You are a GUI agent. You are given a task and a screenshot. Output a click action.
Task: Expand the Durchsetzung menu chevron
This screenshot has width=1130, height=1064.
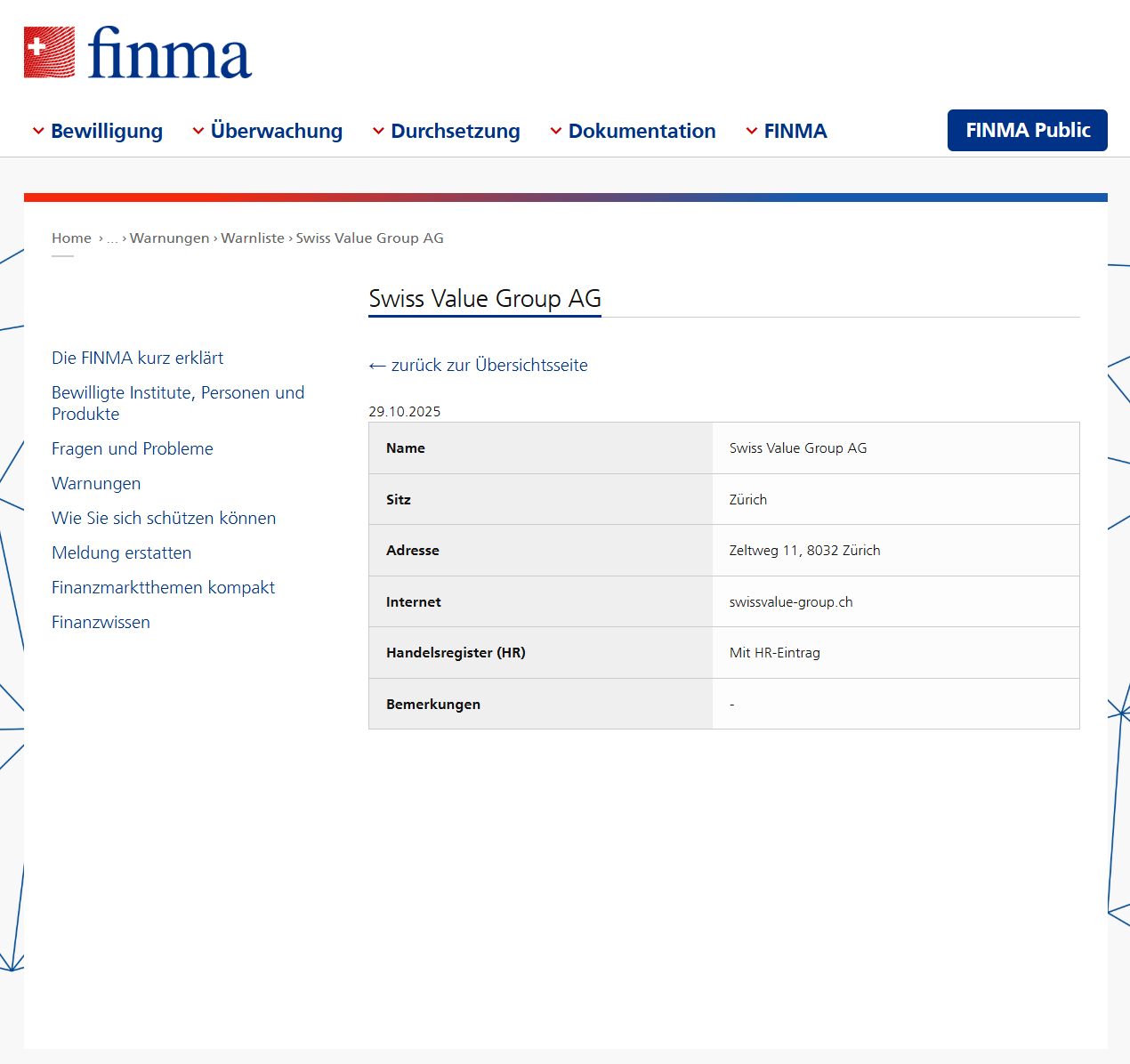coord(378,131)
